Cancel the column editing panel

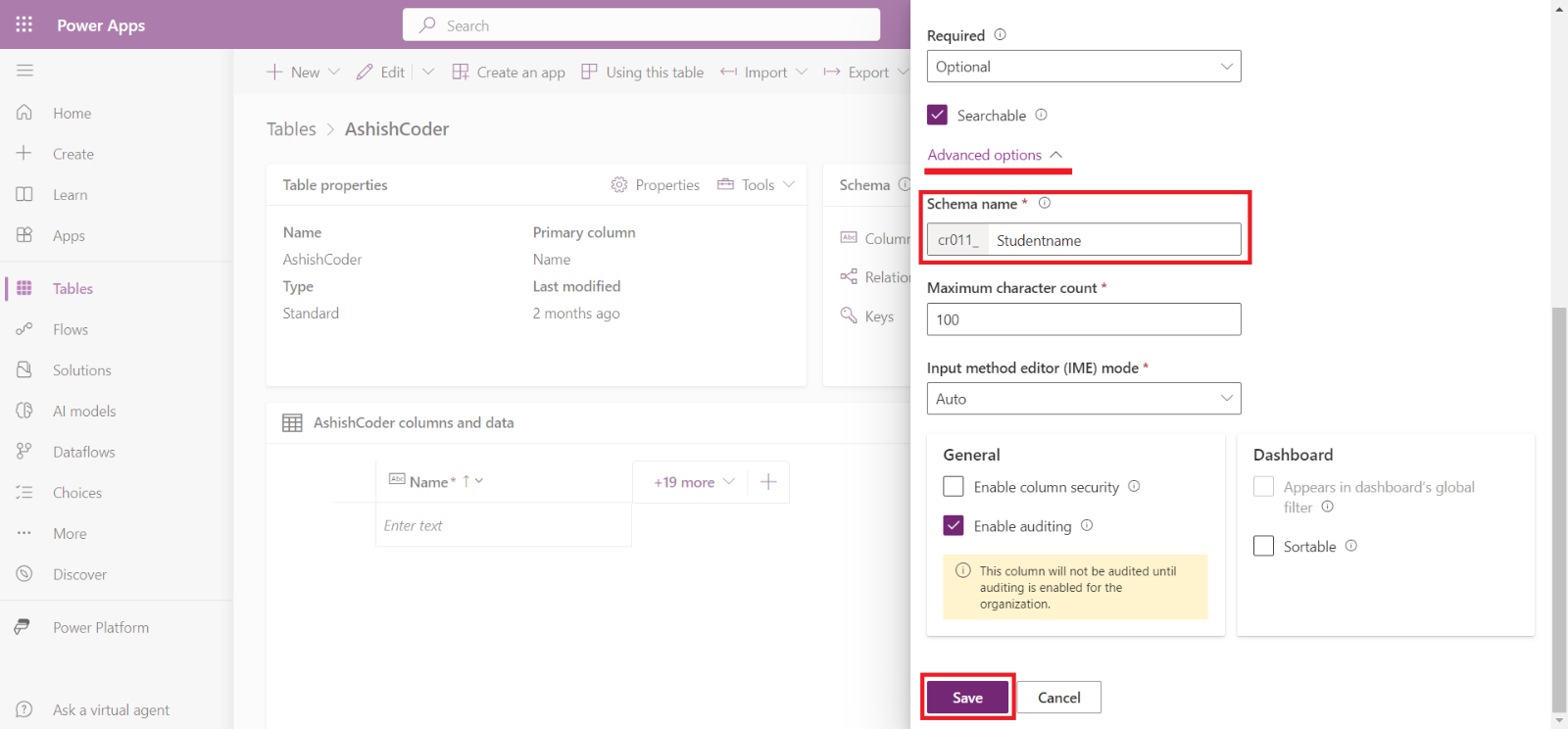click(1058, 698)
